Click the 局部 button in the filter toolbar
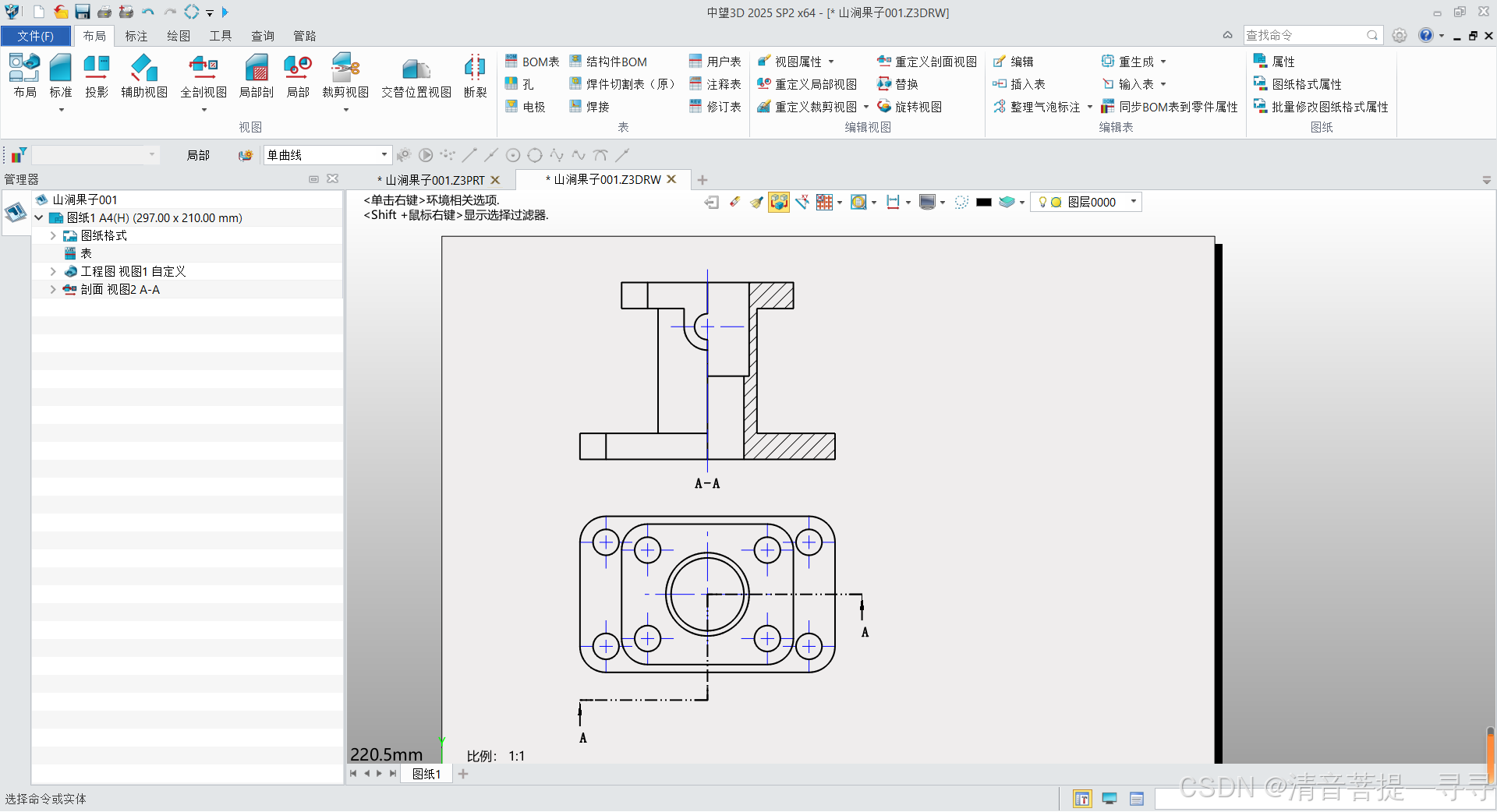Screen dimensions: 1497x812 (198, 155)
